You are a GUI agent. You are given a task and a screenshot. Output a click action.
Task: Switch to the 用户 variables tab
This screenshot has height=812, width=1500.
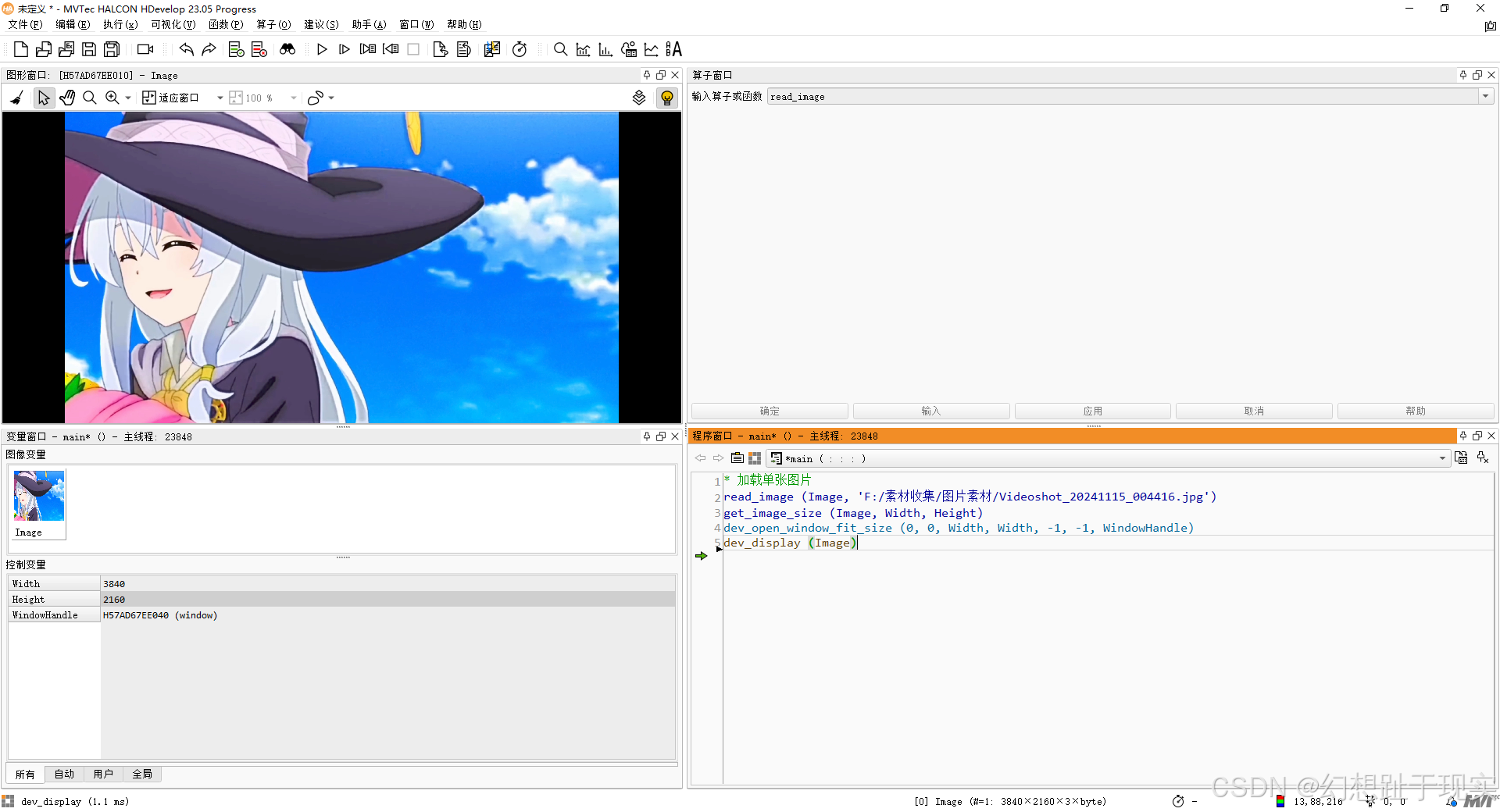[103, 775]
